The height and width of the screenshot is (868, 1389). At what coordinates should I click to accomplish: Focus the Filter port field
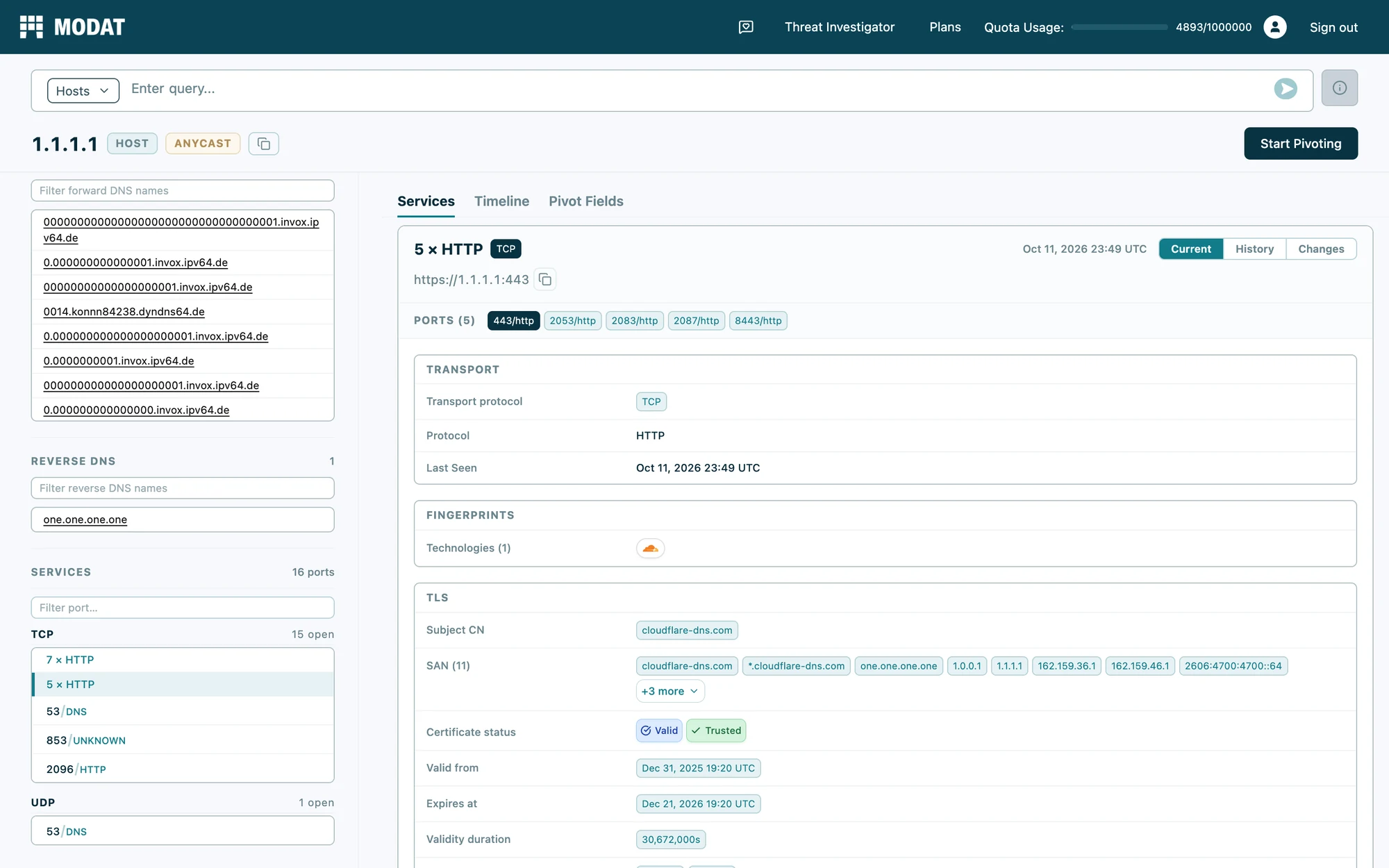coord(183,608)
